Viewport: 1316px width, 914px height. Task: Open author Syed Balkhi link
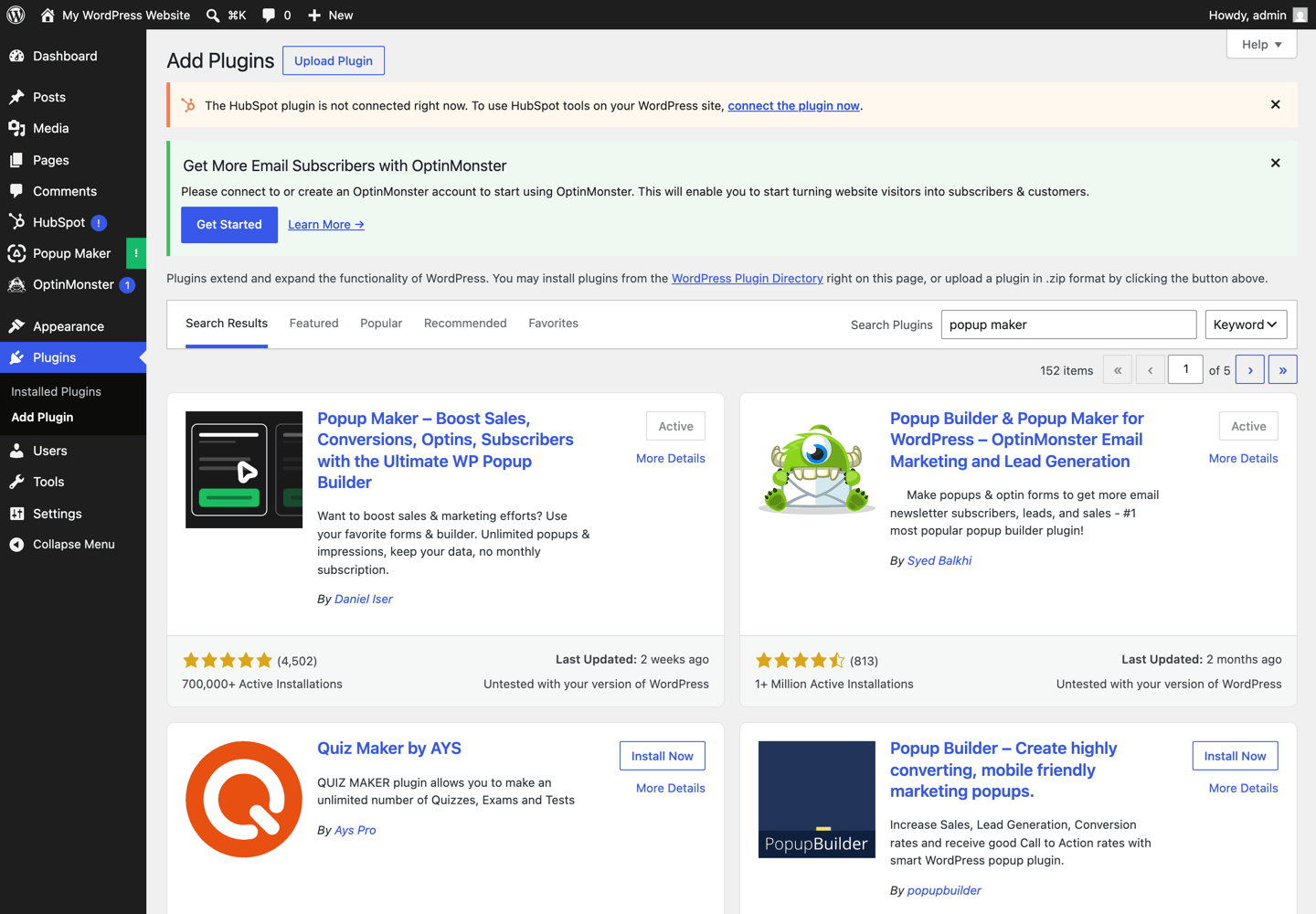pos(939,561)
